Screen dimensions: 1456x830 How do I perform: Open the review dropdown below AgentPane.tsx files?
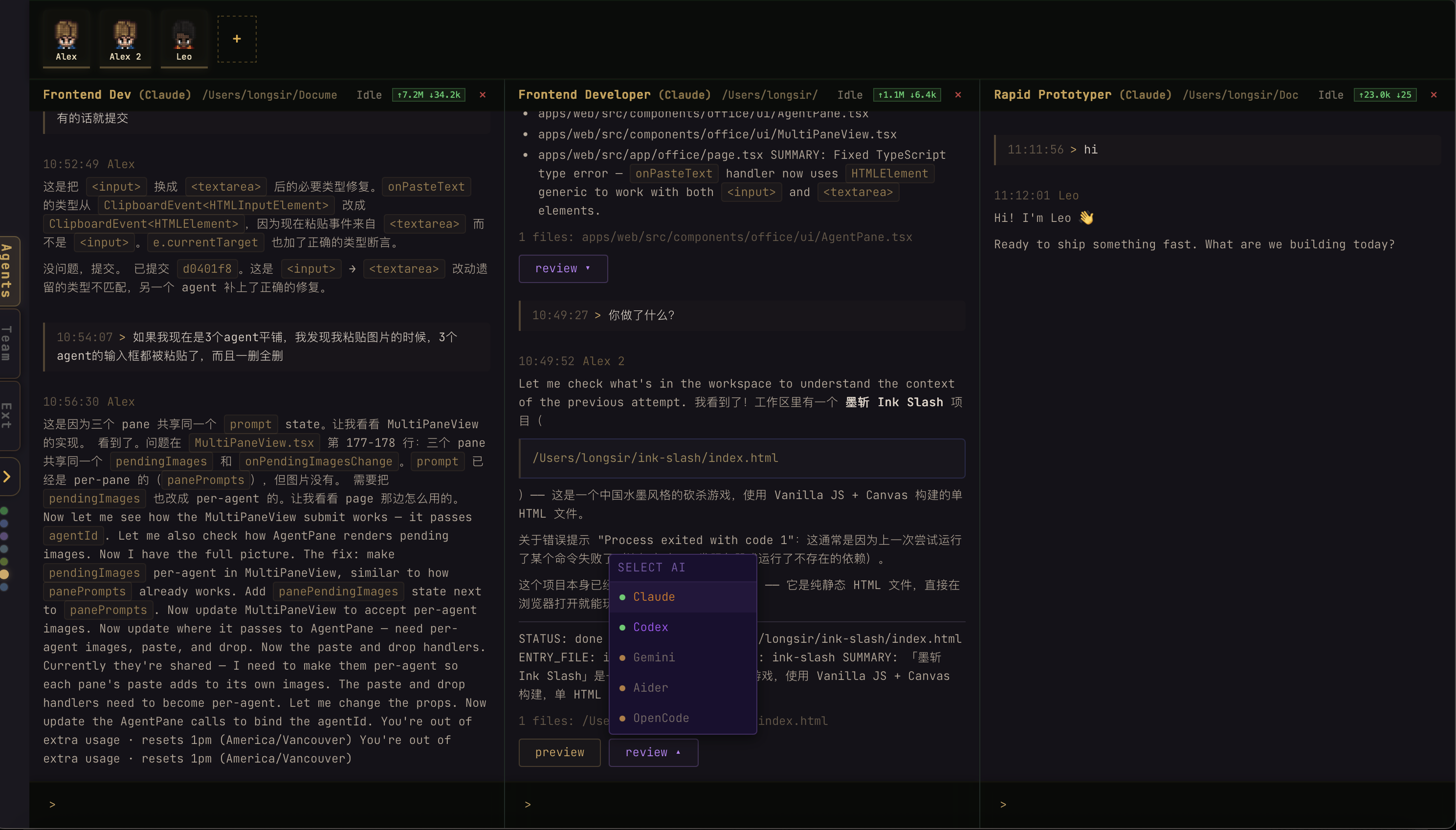click(x=563, y=268)
